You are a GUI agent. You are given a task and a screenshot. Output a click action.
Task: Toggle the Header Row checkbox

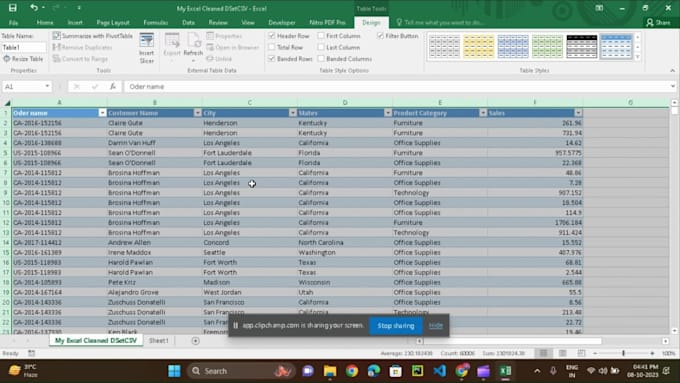[272, 36]
